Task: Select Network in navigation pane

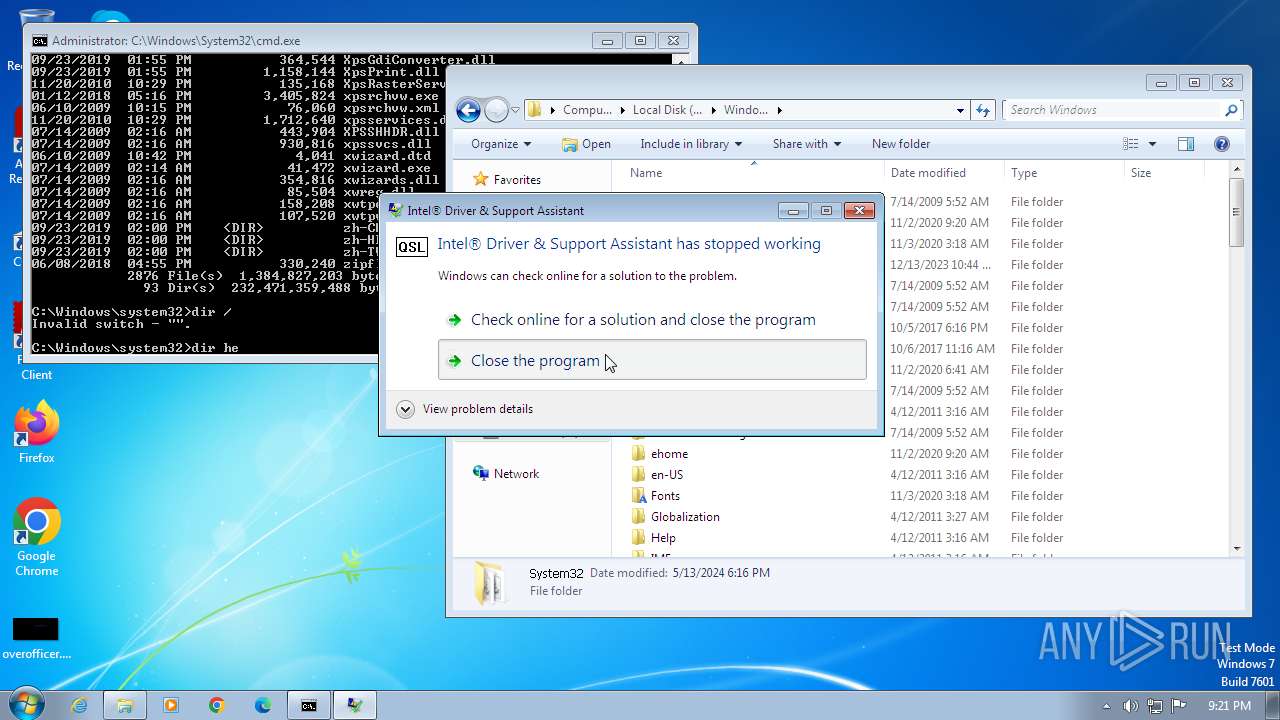Action: tap(516, 474)
